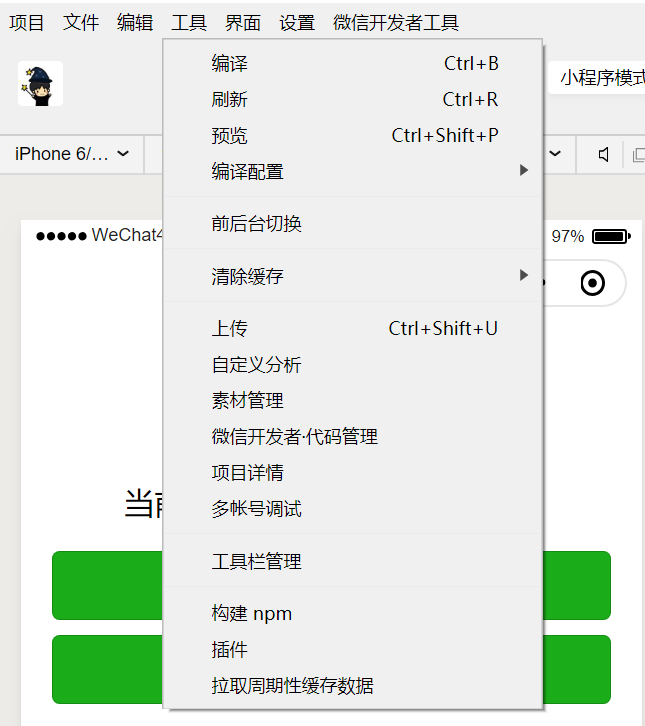Click 前后台切换 menu option
The image size is (645, 726).
(x=353, y=224)
